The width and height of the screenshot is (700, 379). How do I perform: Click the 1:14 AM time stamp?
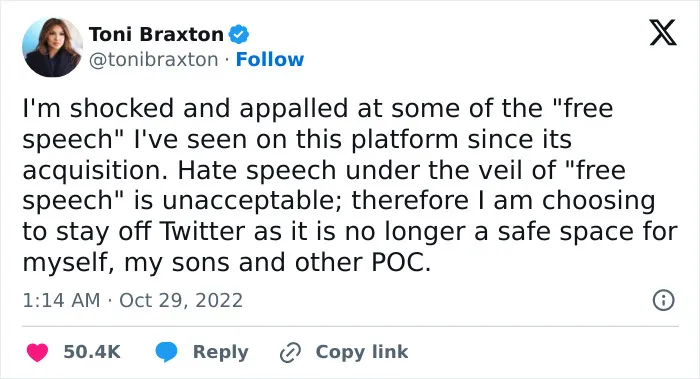coord(61,300)
